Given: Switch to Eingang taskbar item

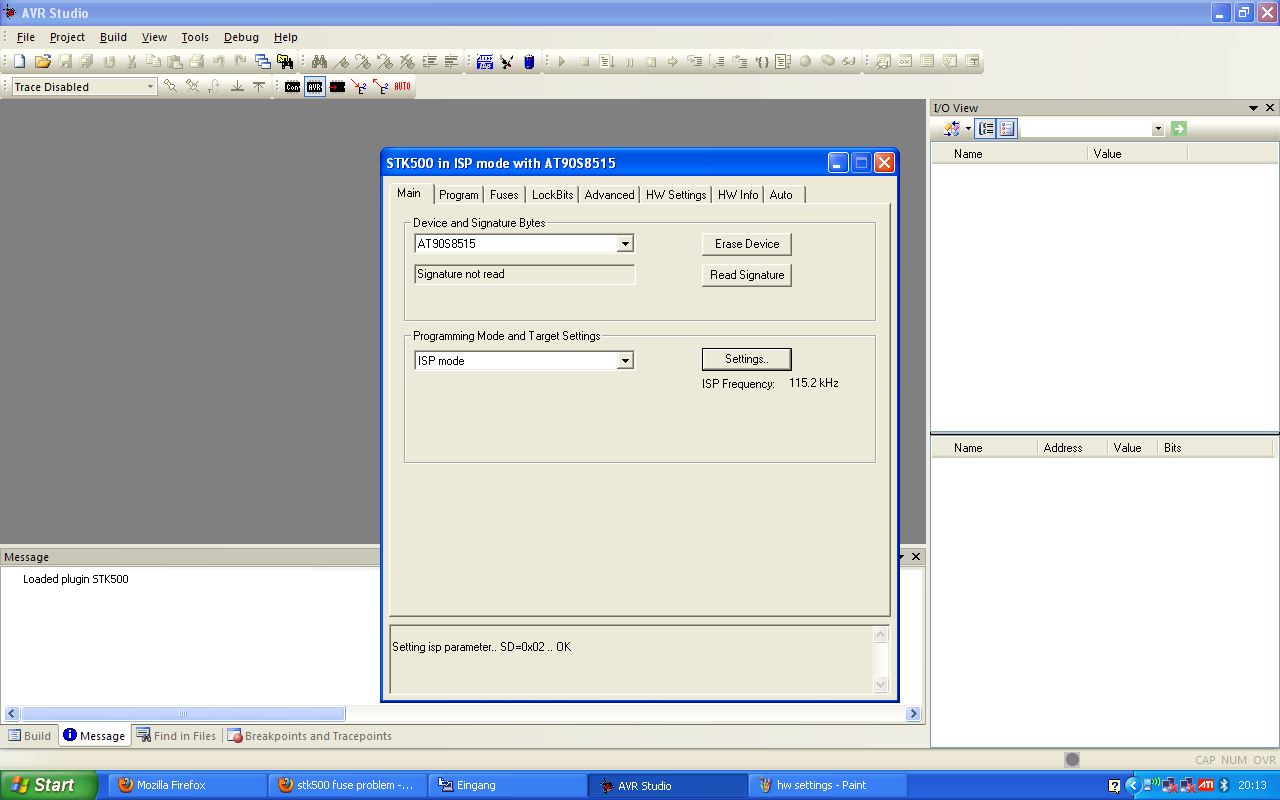Looking at the screenshot, I should click(x=508, y=785).
